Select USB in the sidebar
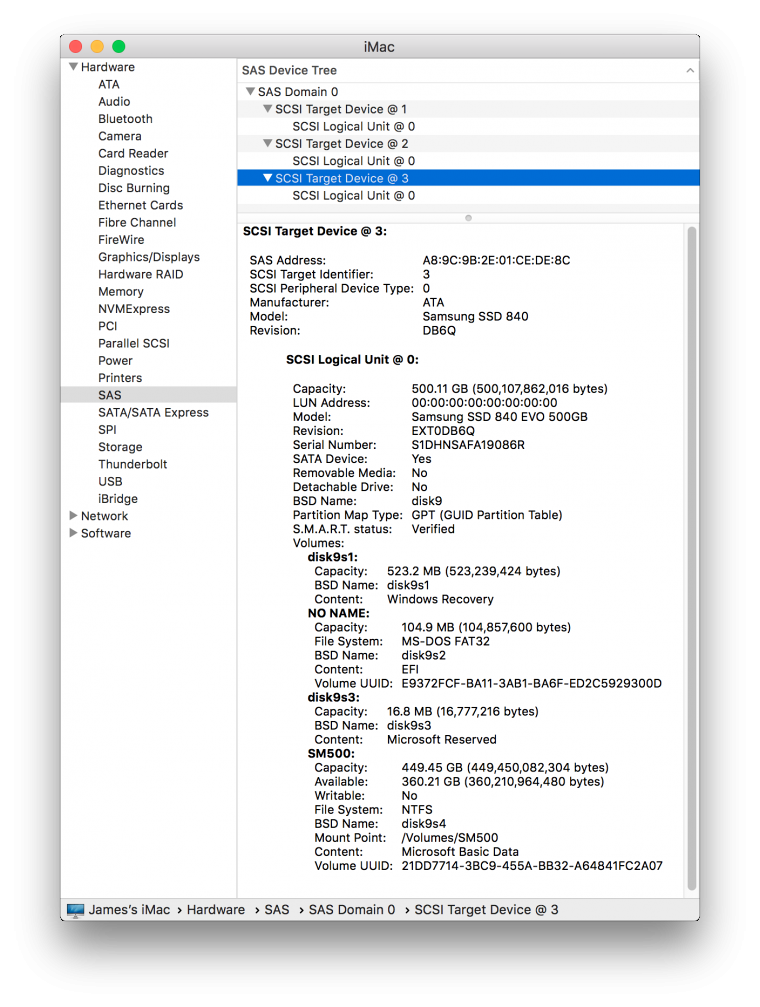Viewport: 760px width, 1007px height. 110,482
